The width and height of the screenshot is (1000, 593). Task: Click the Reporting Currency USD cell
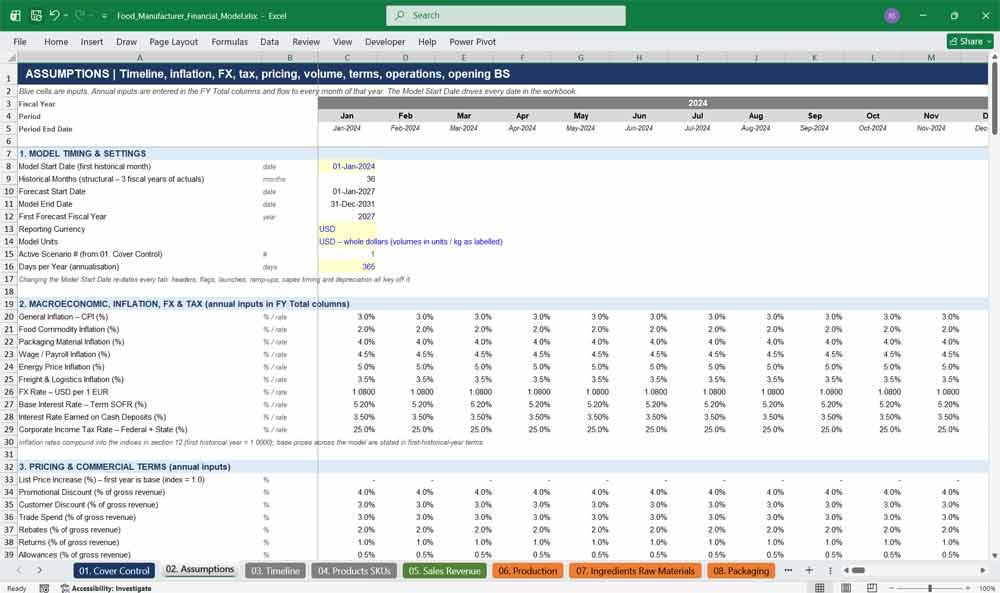[348, 229]
